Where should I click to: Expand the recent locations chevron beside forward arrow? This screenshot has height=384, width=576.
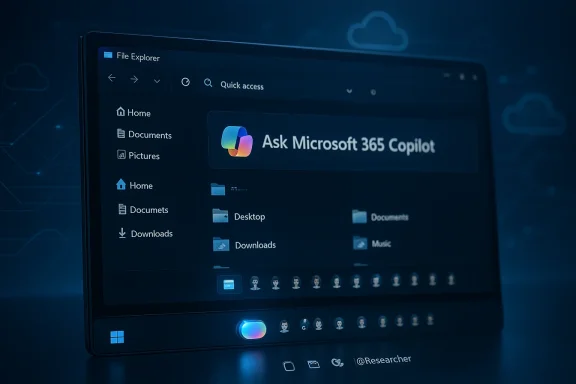(157, 81)
